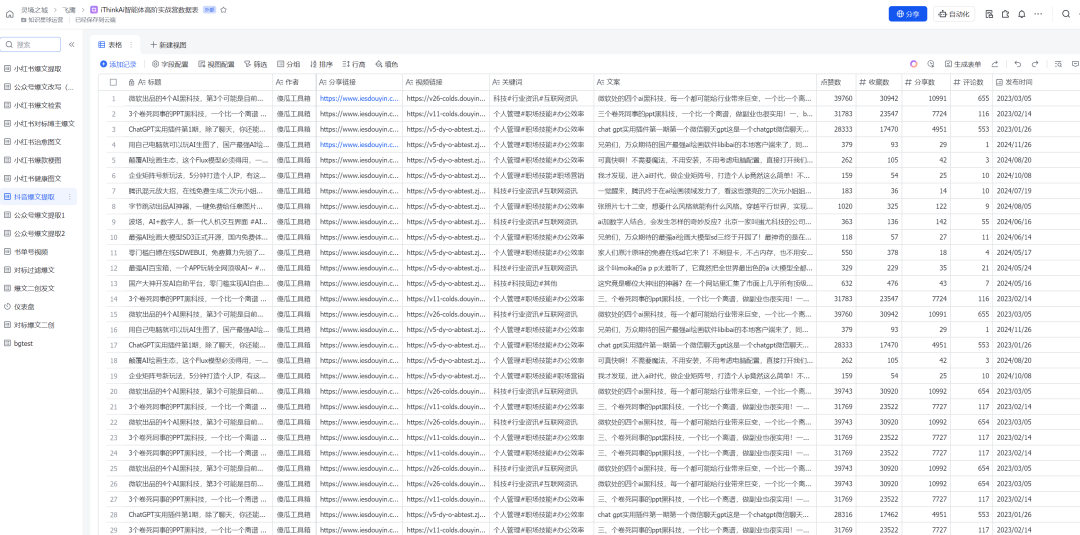Open 小红书爆文检索 table in sidebar
Screen dimensions: 1080x535
tap(39, 105)
